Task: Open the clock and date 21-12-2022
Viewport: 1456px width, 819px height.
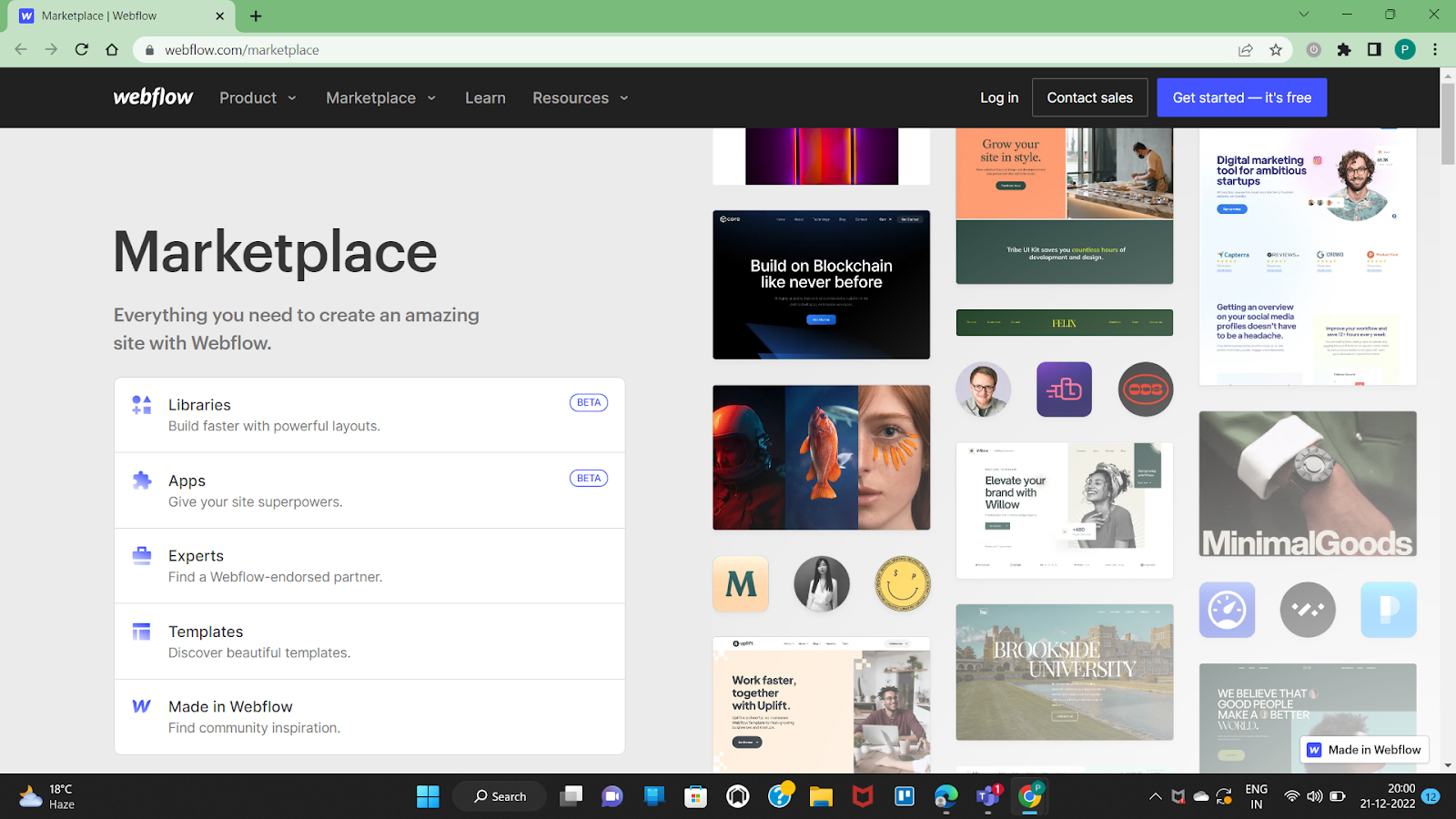Action: (x=1388, y=796)
